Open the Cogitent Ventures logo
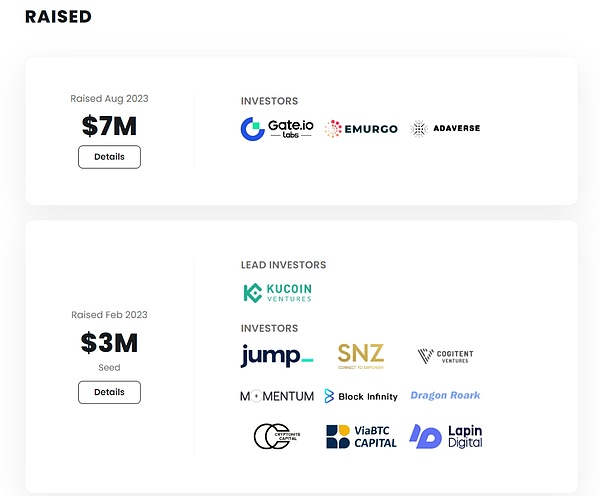Image resolution: width=600 pixels, height=496 pixels. pos(445,356)
